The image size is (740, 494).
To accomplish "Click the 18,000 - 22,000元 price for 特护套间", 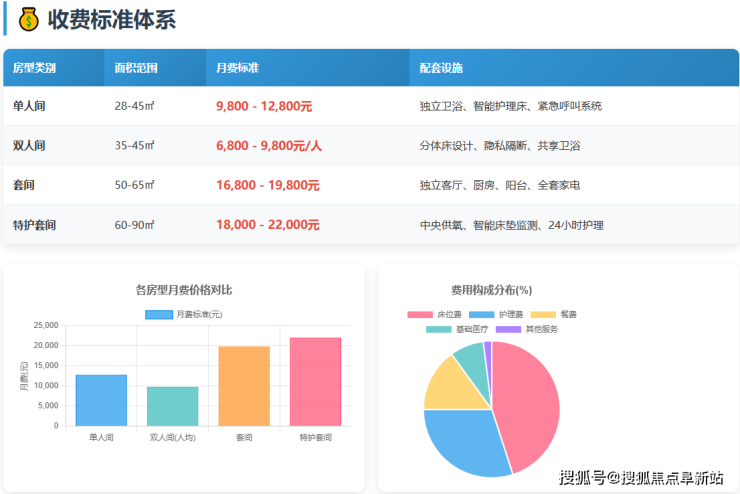I will [268, 225].
